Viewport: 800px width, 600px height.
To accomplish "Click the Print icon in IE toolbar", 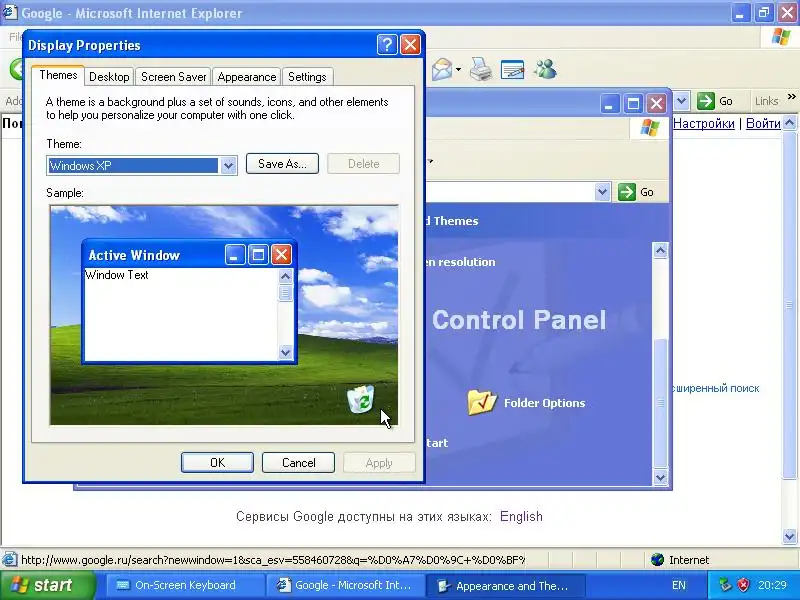I will pos(481,69).
